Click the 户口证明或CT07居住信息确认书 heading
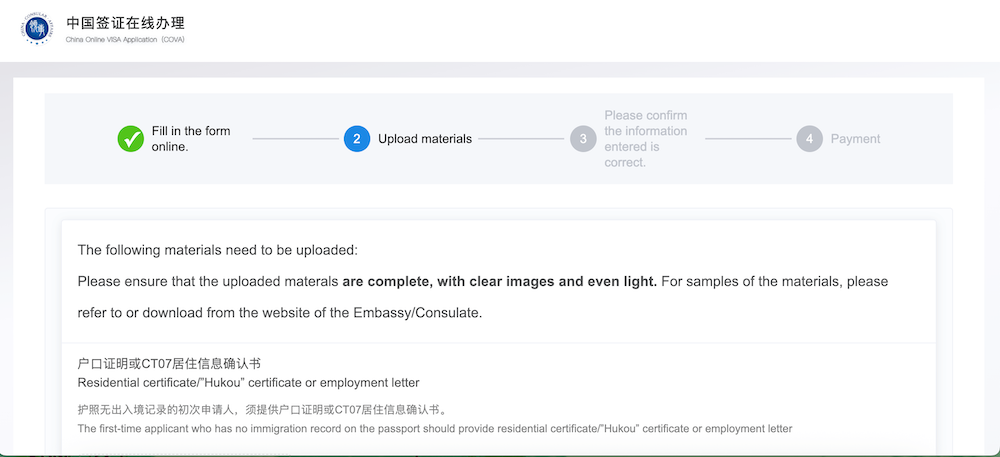The height and width of the screenshot is (457, 1000). click(169, 364)
